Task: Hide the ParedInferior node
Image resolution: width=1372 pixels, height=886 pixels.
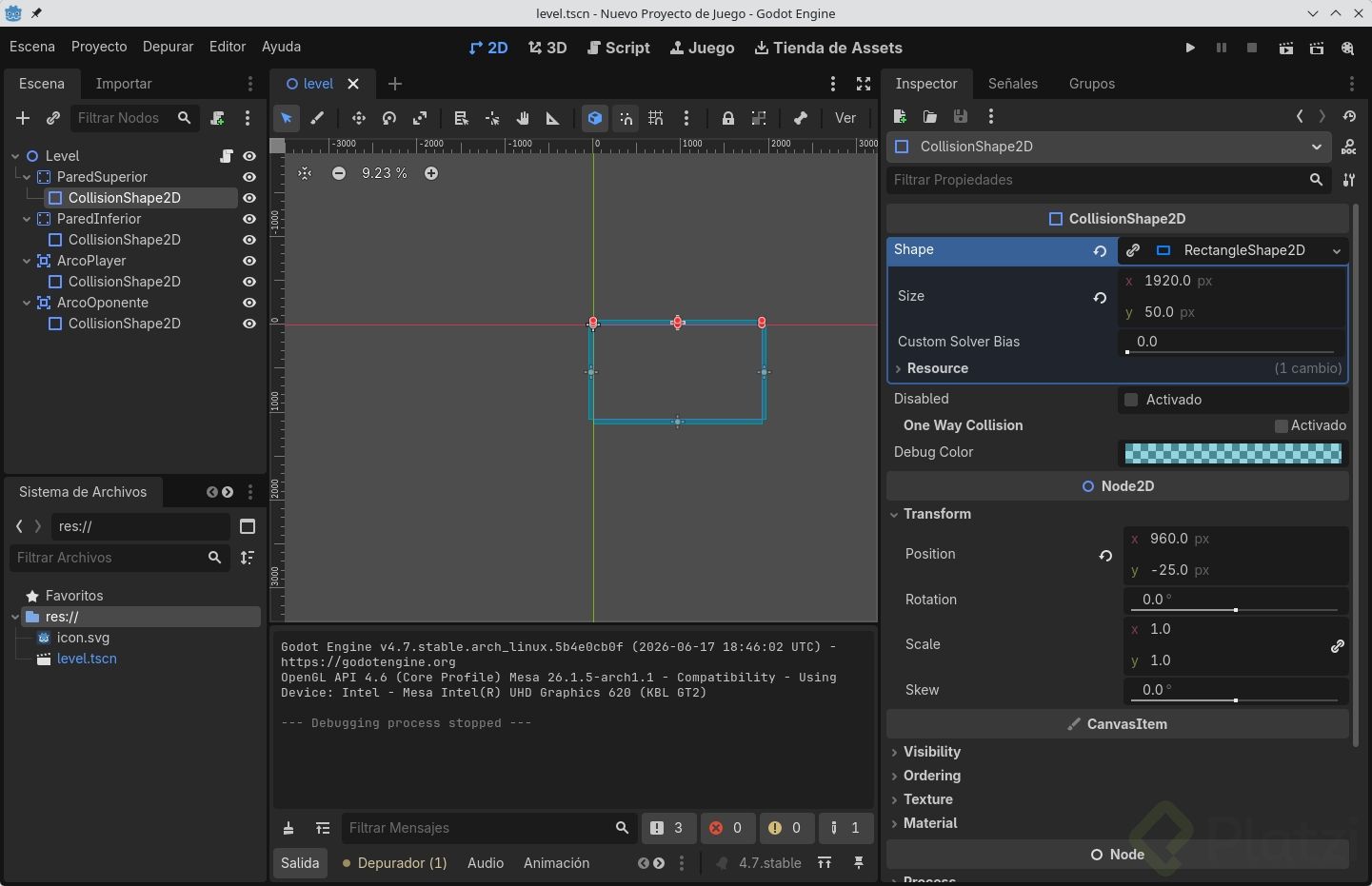Action: pyautogui.click(x=249, y=219)
